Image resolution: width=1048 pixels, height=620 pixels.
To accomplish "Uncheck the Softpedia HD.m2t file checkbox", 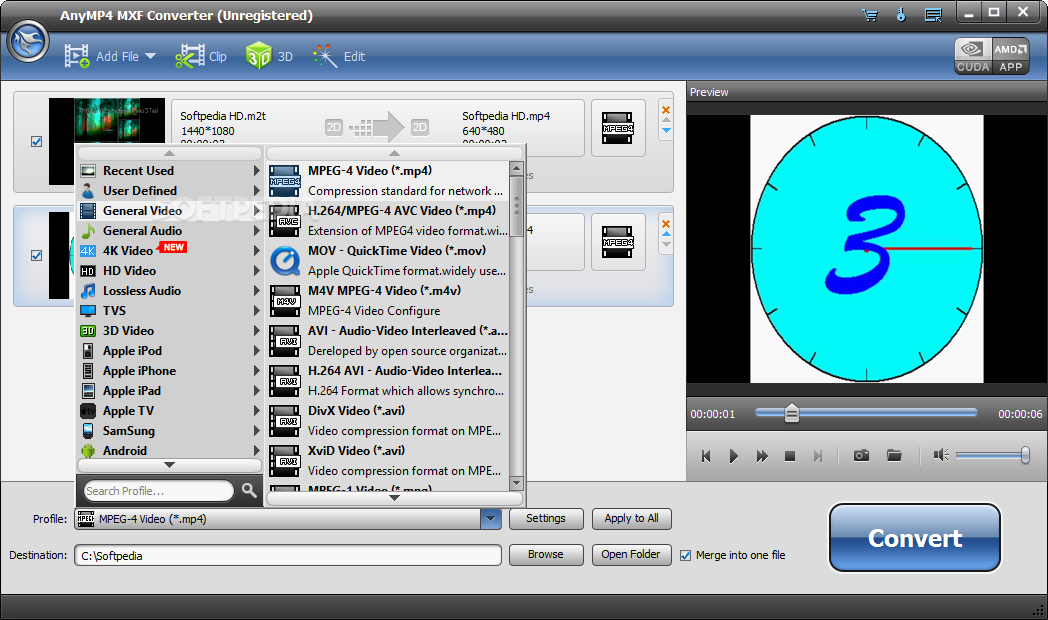I will 37,142.
